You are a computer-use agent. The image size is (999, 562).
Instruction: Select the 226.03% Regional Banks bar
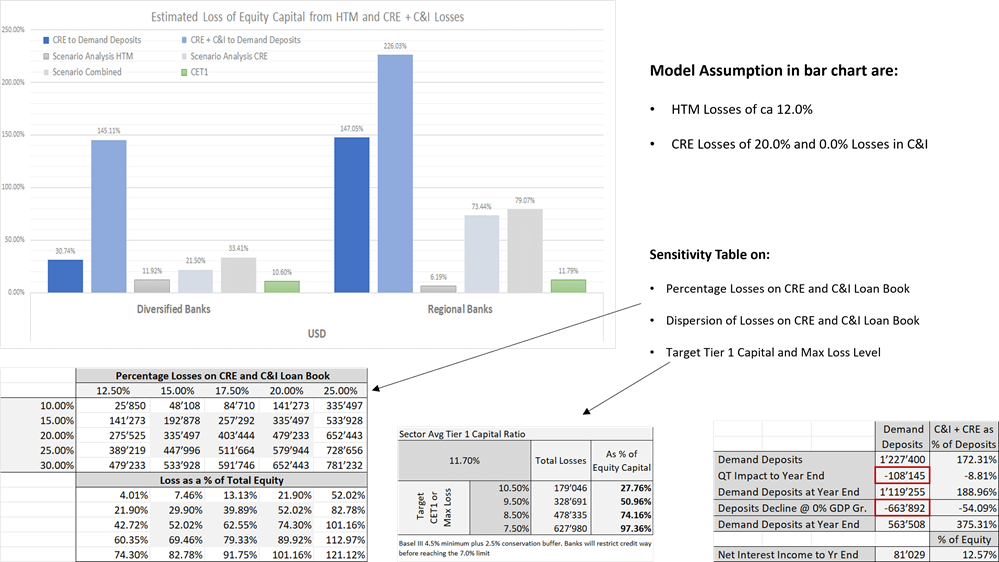pyautogui.click(x=395, y=173)
